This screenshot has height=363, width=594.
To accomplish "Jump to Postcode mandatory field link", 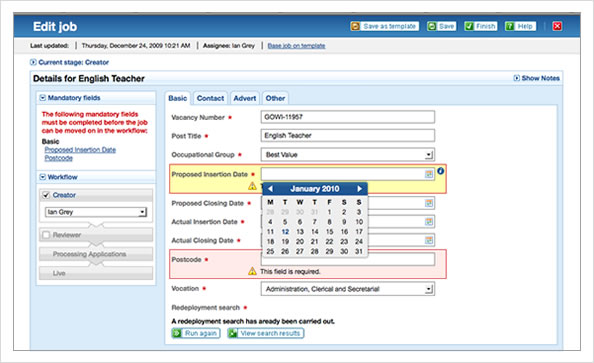I will tap(58, 158).
